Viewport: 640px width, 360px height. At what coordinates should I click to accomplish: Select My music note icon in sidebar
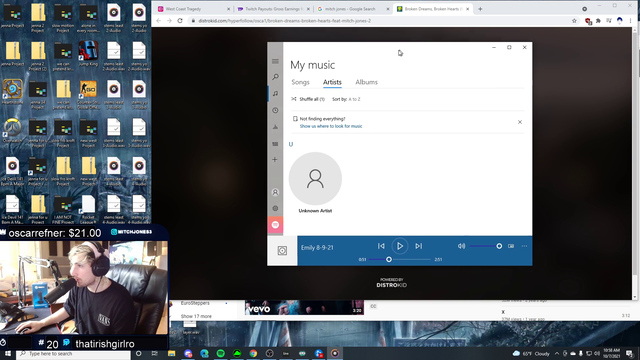click(x=275, y=93)
